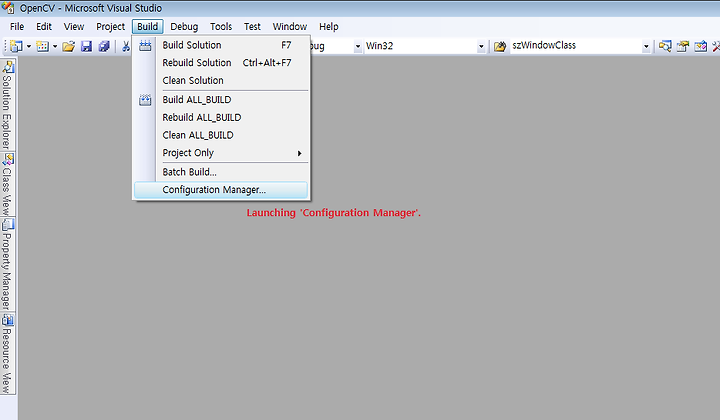The height and width of the screenshot is (420, 720).
Task: Launch Configuration Manager... from Build menu
Action: [x=221, y=190]
